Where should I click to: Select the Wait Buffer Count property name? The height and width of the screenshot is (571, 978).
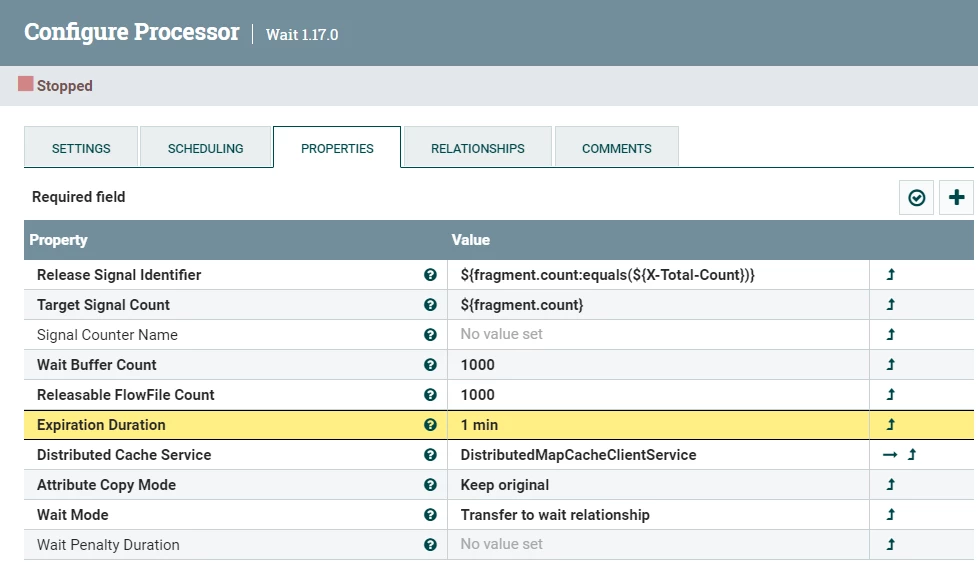click(97, 364)
